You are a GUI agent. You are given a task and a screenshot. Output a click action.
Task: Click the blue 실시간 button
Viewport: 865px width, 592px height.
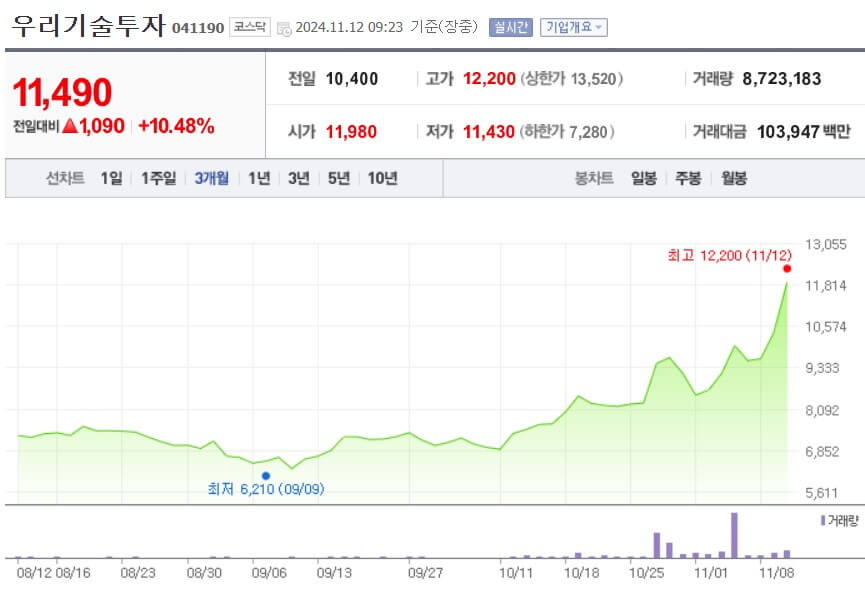[x=512, y=27]
